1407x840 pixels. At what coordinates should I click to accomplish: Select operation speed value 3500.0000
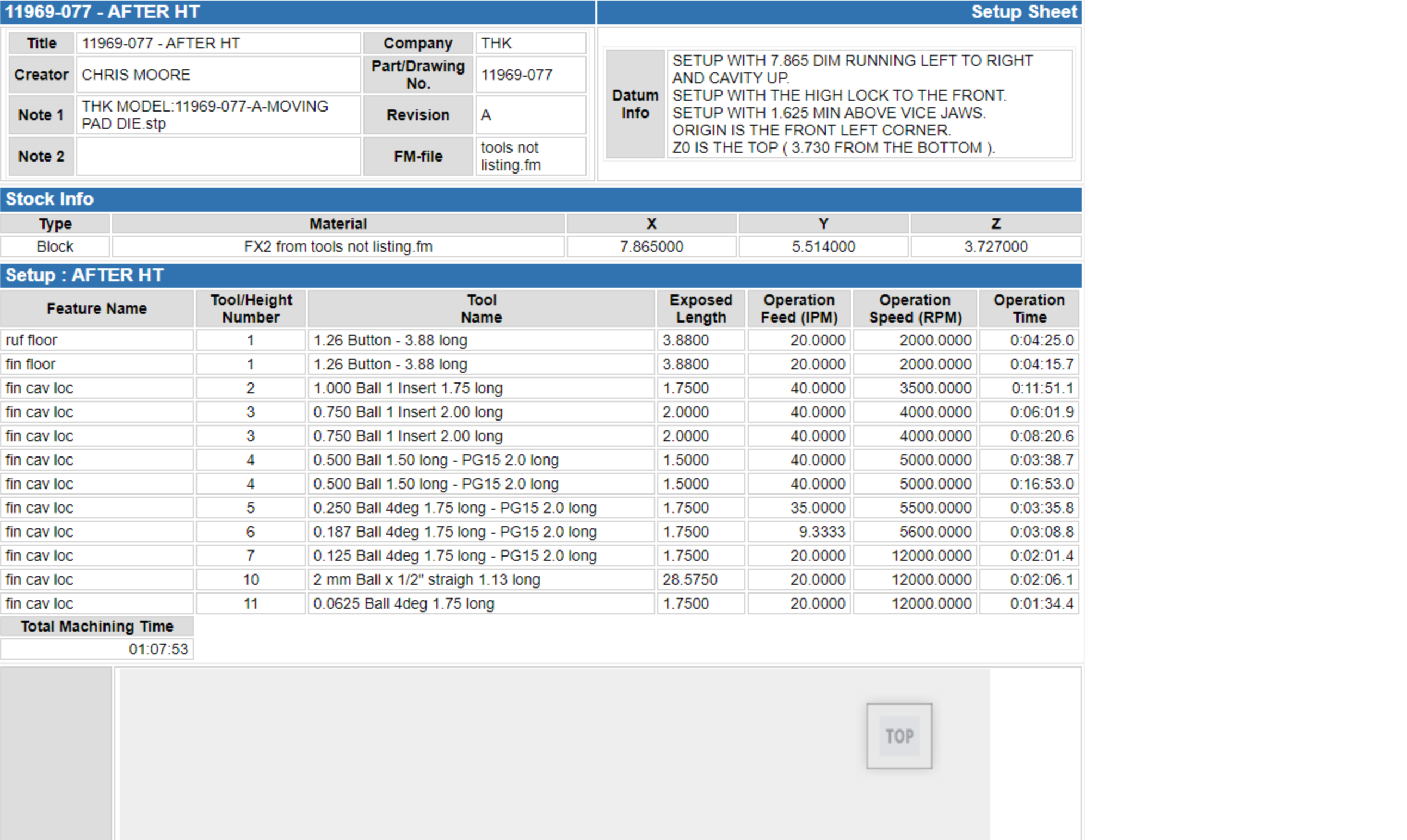click(915, 388)
